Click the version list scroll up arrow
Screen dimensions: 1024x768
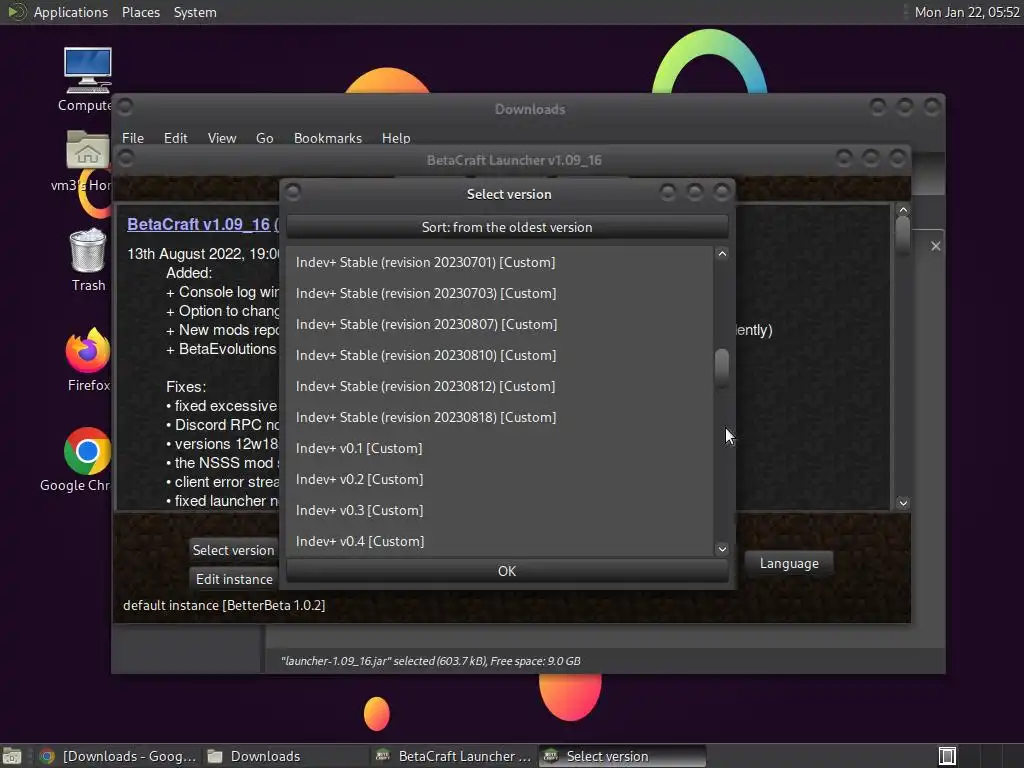(722, 253)
